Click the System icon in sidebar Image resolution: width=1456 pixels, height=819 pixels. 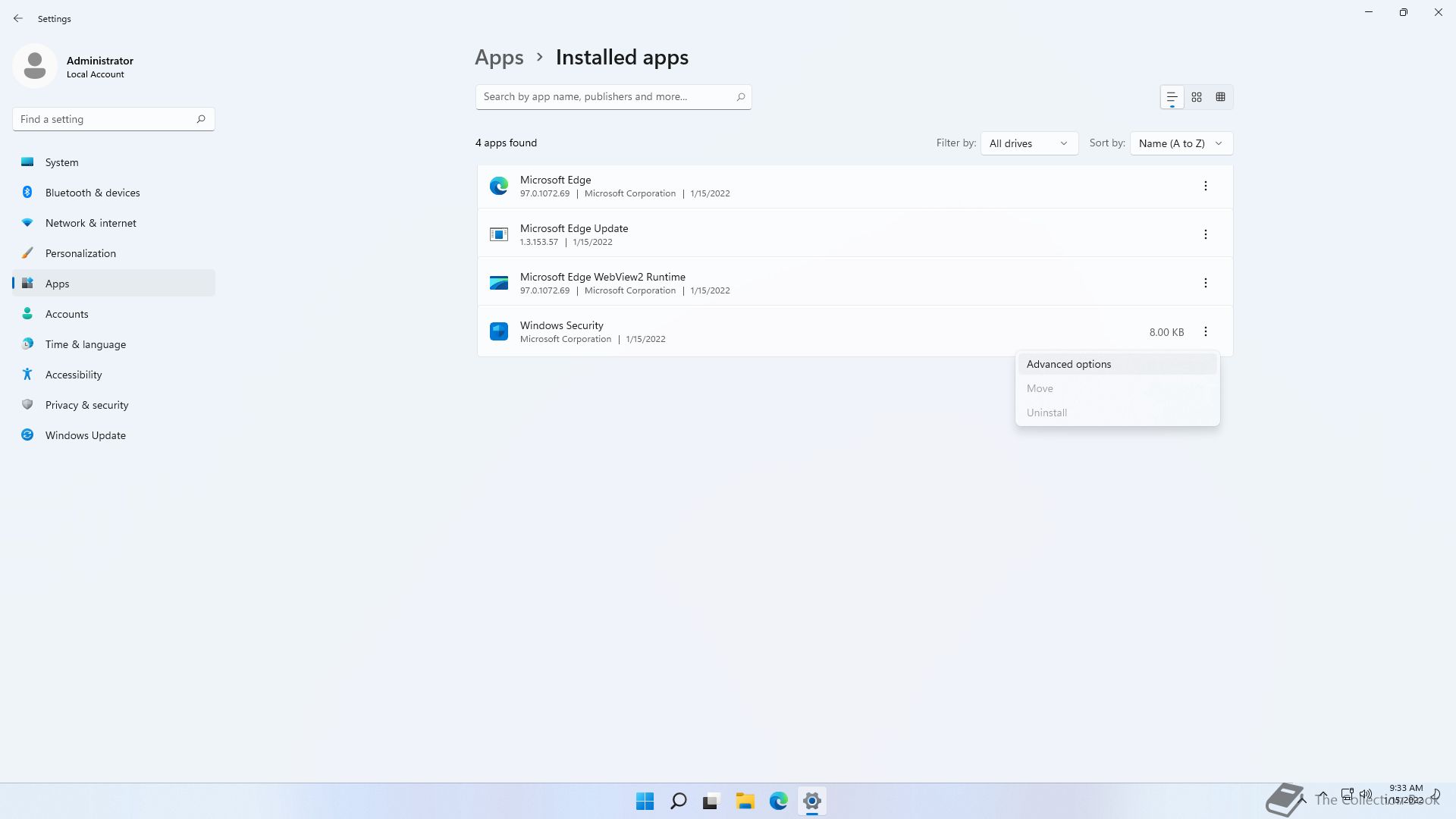point(27,162)
